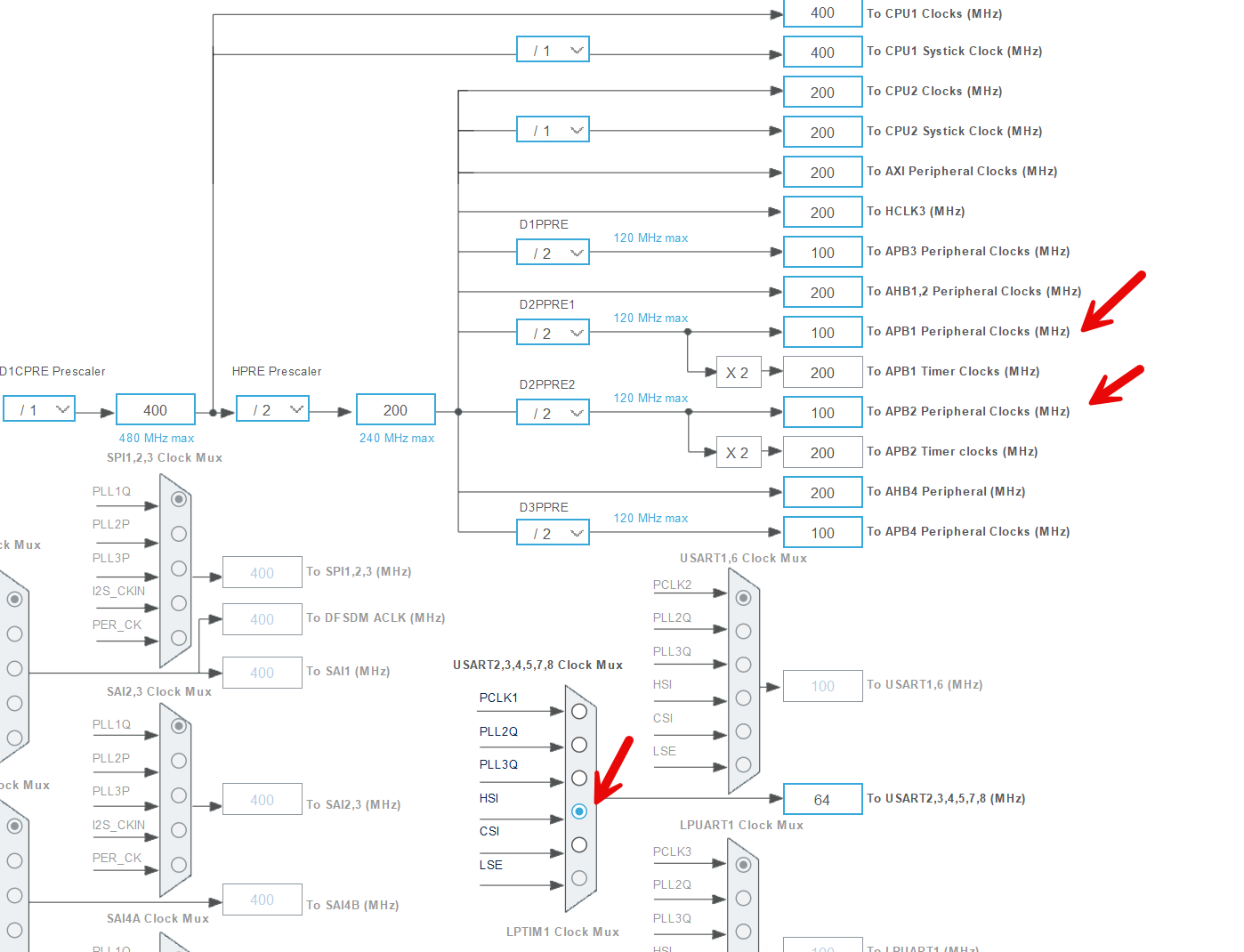Select HSI in USART2,3,4,5,7,8 clock mux

pos(579,811)
